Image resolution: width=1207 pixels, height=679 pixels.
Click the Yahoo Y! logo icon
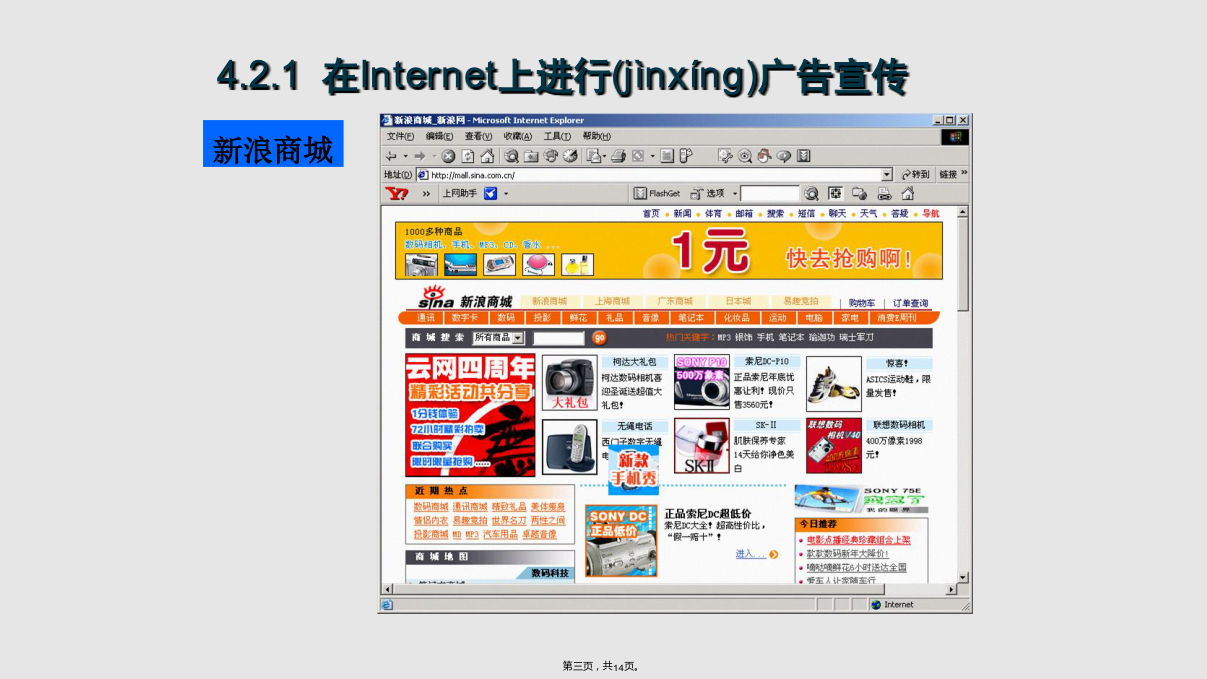click(397, 193)
